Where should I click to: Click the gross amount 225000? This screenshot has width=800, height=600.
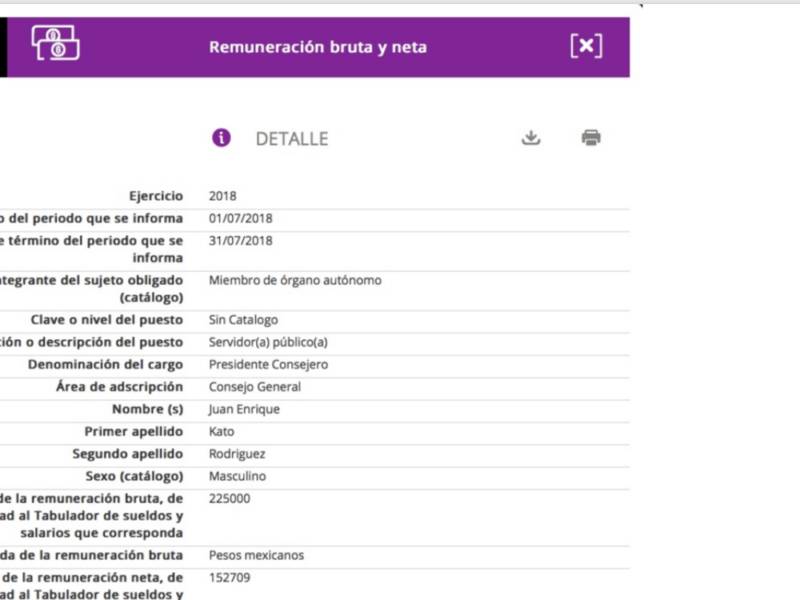(229, 498)
